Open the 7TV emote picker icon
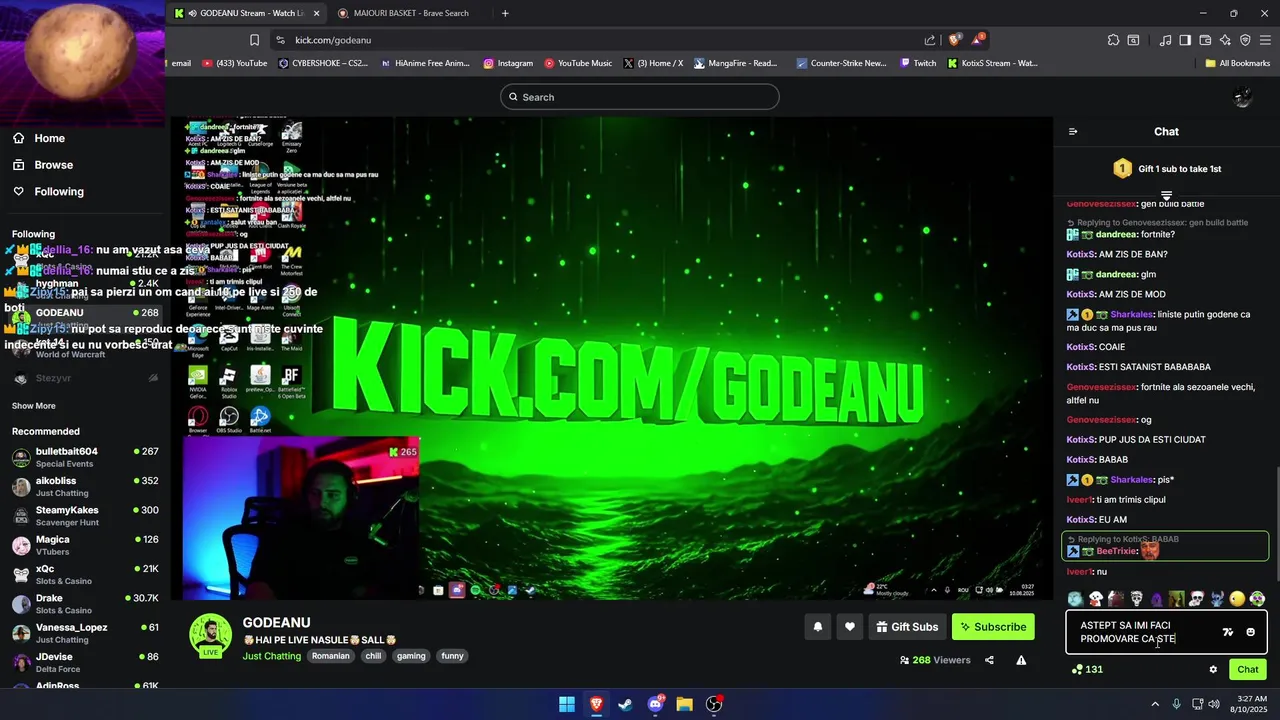Viewport: 1280px width, 720px height. click(1228, 632)
